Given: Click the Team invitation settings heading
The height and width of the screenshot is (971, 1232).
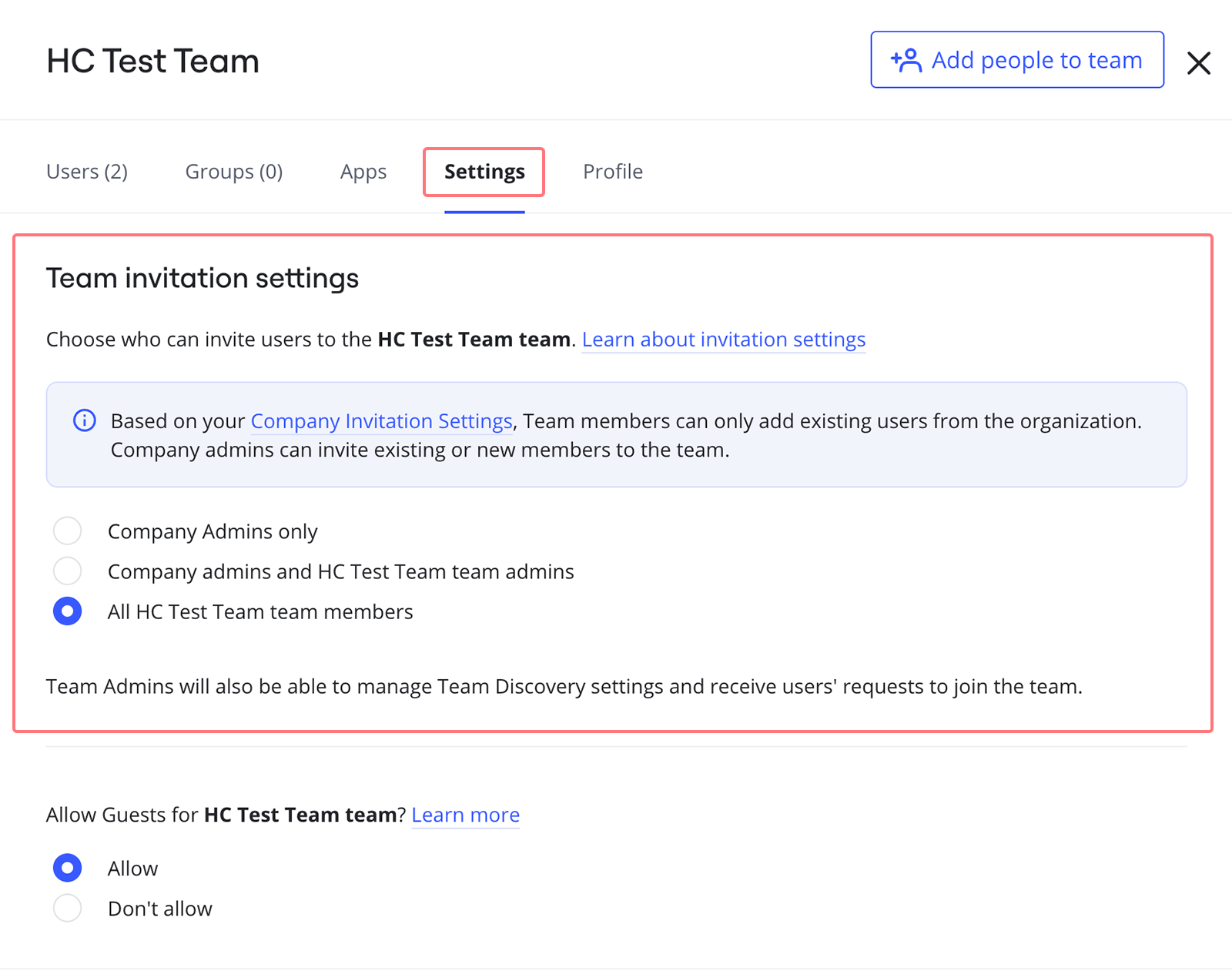Looking at the screenshot, I should pyautogui.click(x=203, y=278).
